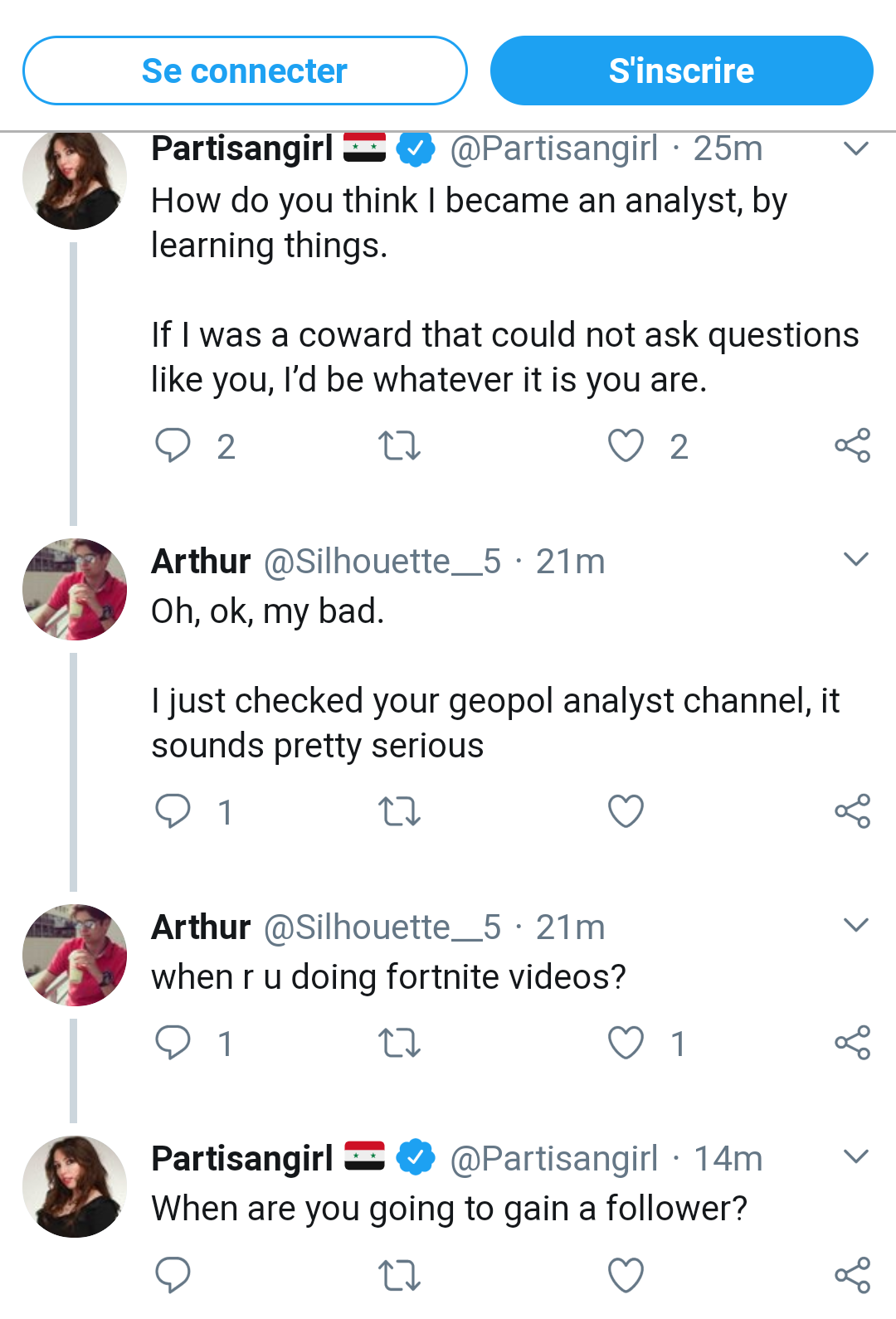Reply to Partisangirl's analyst tweet
The image size is (896, 1319).
173,445
